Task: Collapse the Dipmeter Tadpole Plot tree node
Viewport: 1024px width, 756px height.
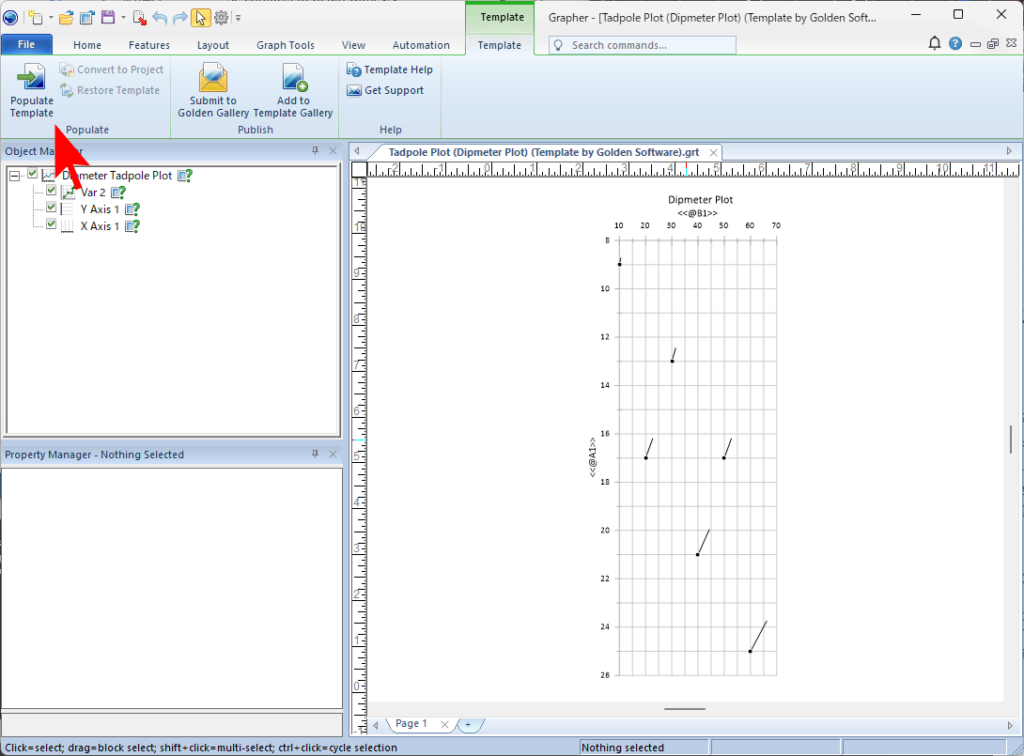Action: (14, 175)
